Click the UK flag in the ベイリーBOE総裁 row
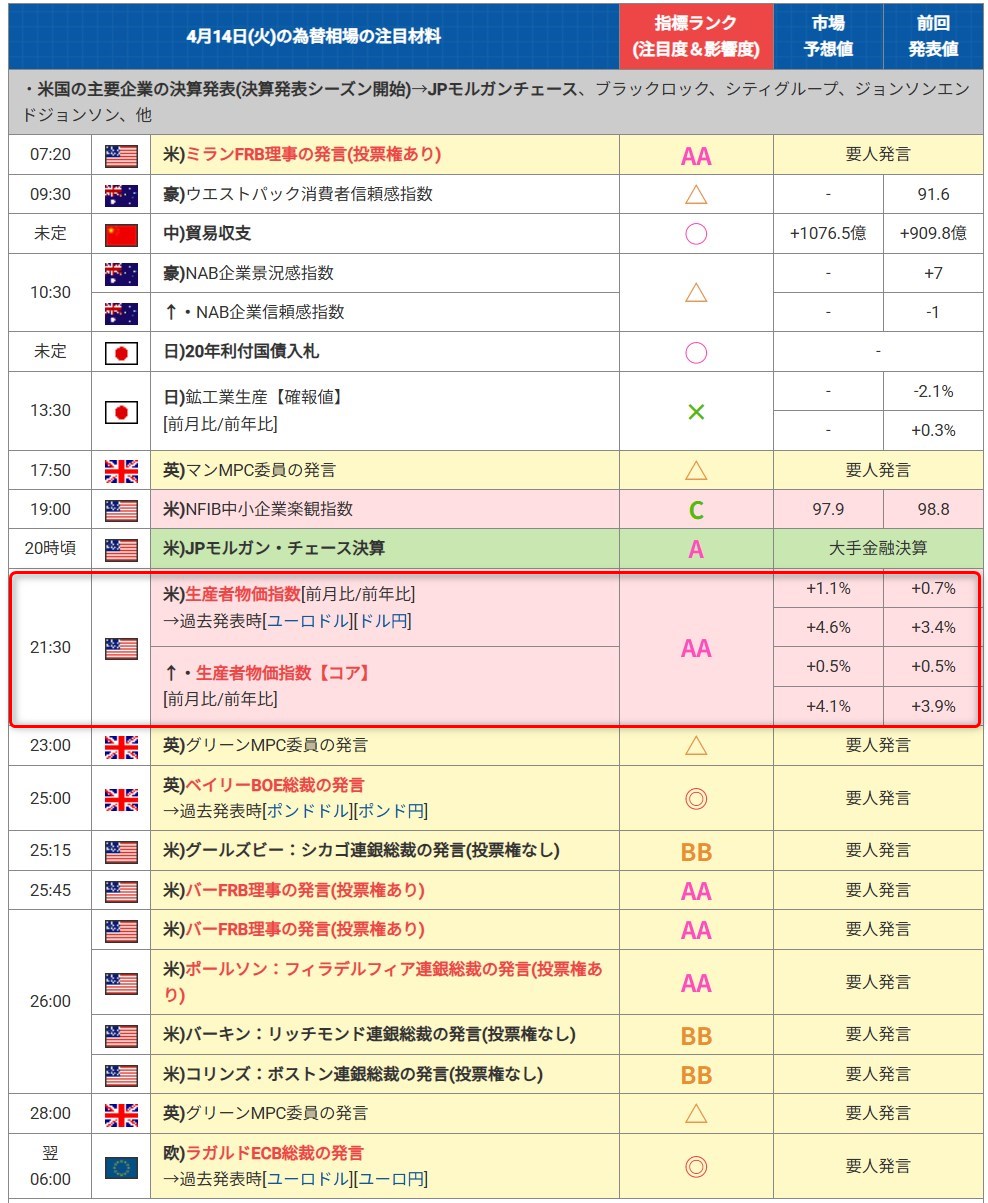The height and width of the screenshot is (1203, 988). pos(121,798)
